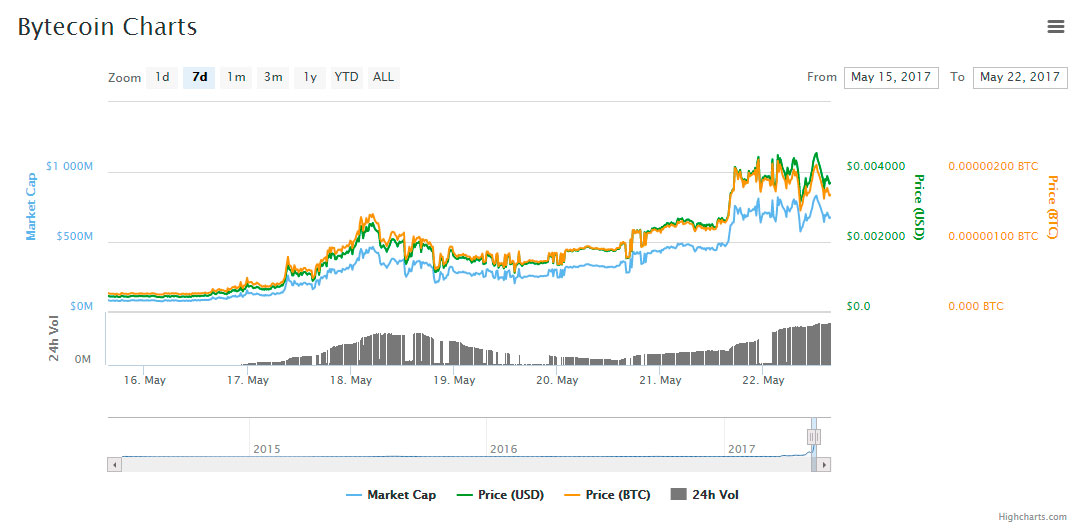
Task: Click the 2016 label in navigator
Action: tap(504, 449)
